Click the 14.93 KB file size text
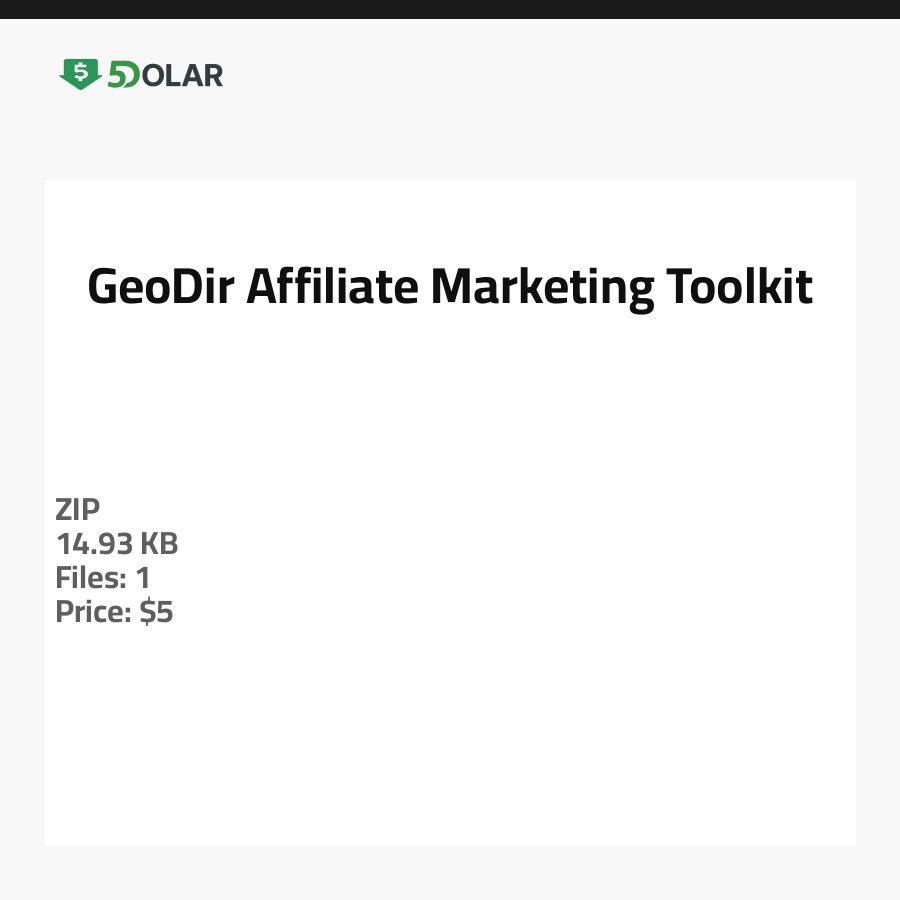The image size is (900, 900). coord(117,544)
